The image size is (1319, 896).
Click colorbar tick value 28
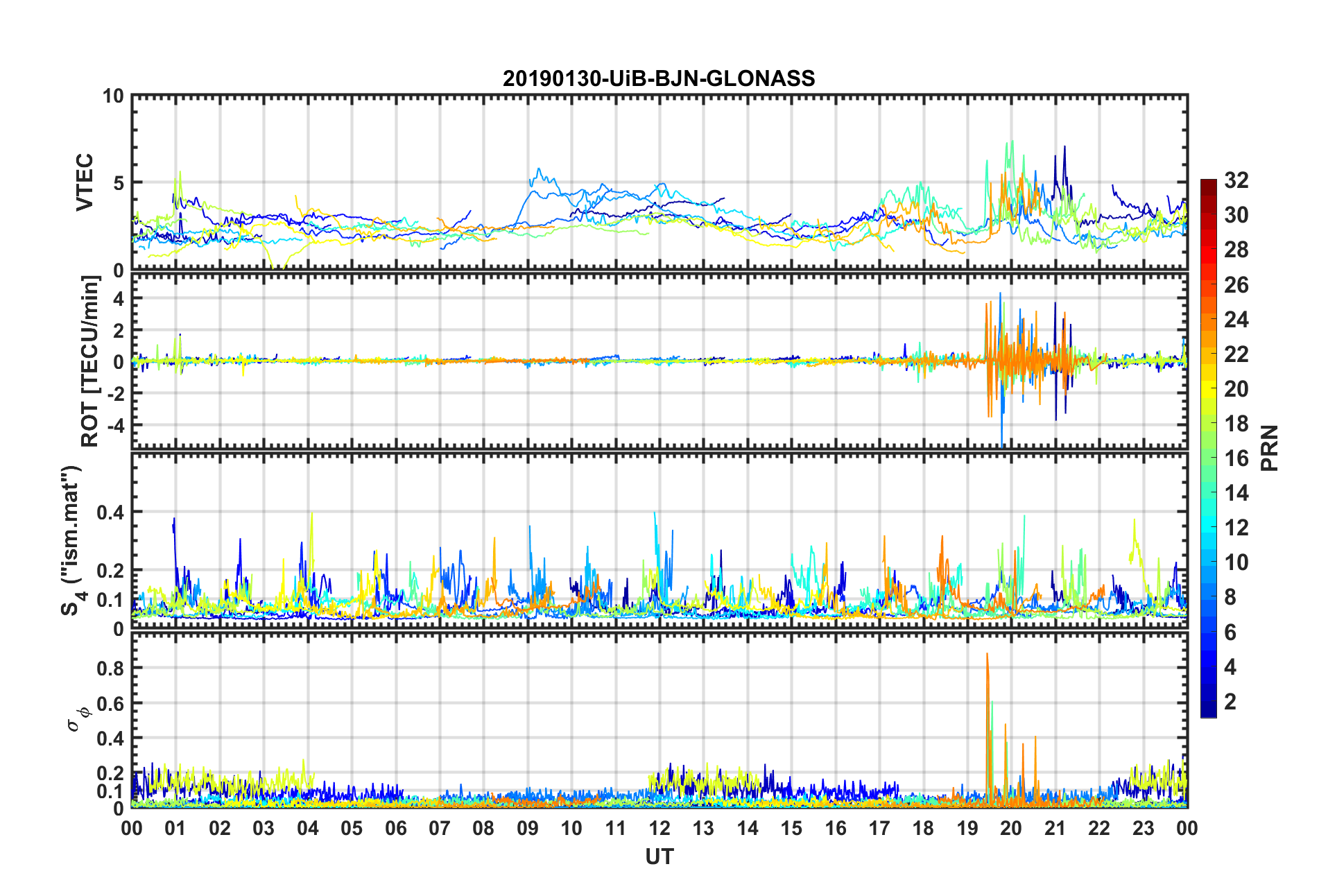coord(1236,250)
